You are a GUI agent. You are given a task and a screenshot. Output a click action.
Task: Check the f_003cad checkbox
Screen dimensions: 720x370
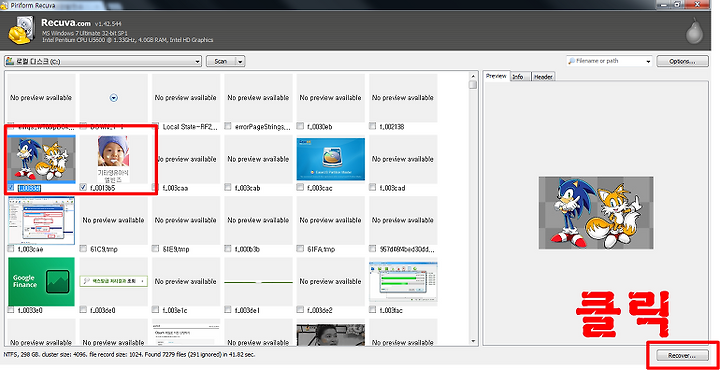(x=372, y=187)
